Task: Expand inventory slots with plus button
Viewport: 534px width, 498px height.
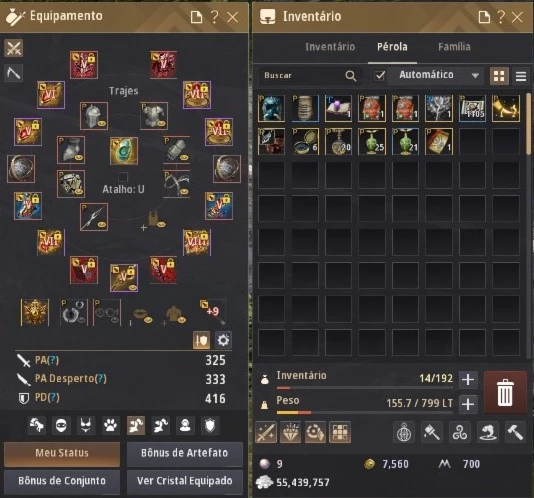Action: (x=468, y=379)
